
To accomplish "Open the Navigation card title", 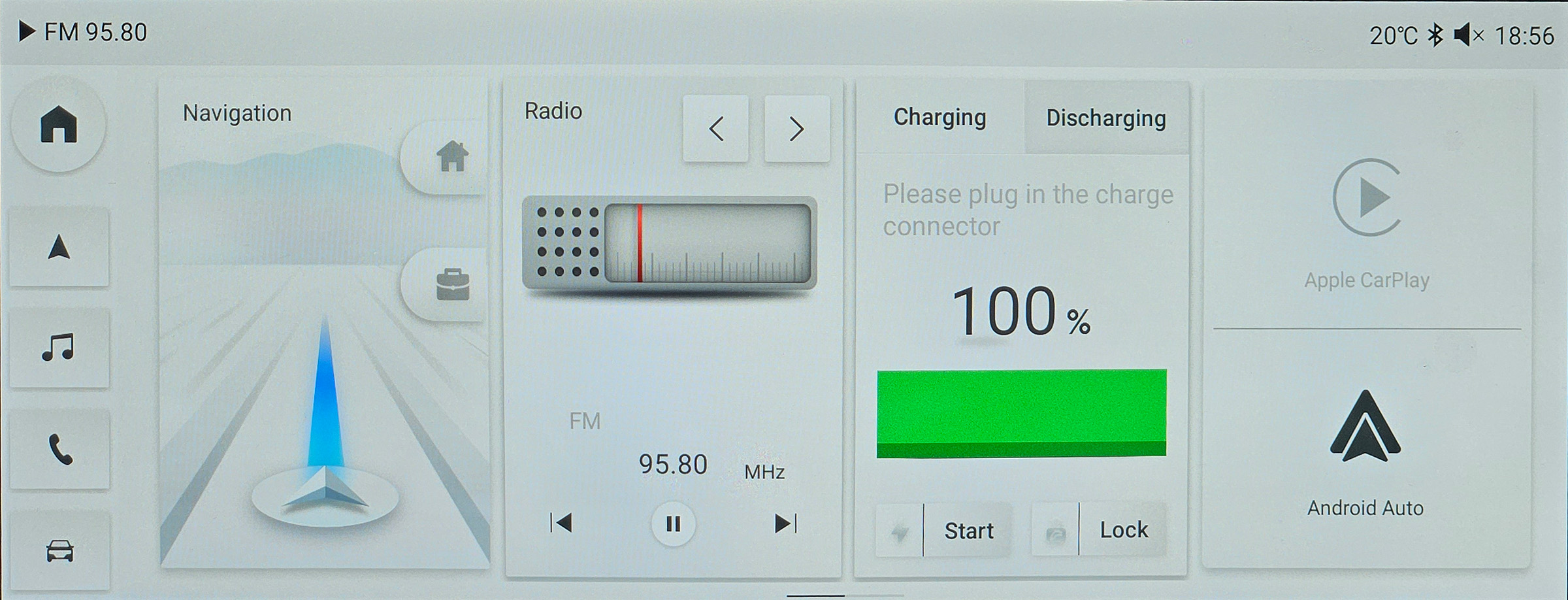I will pyautogui.click(x=237, y=113).
